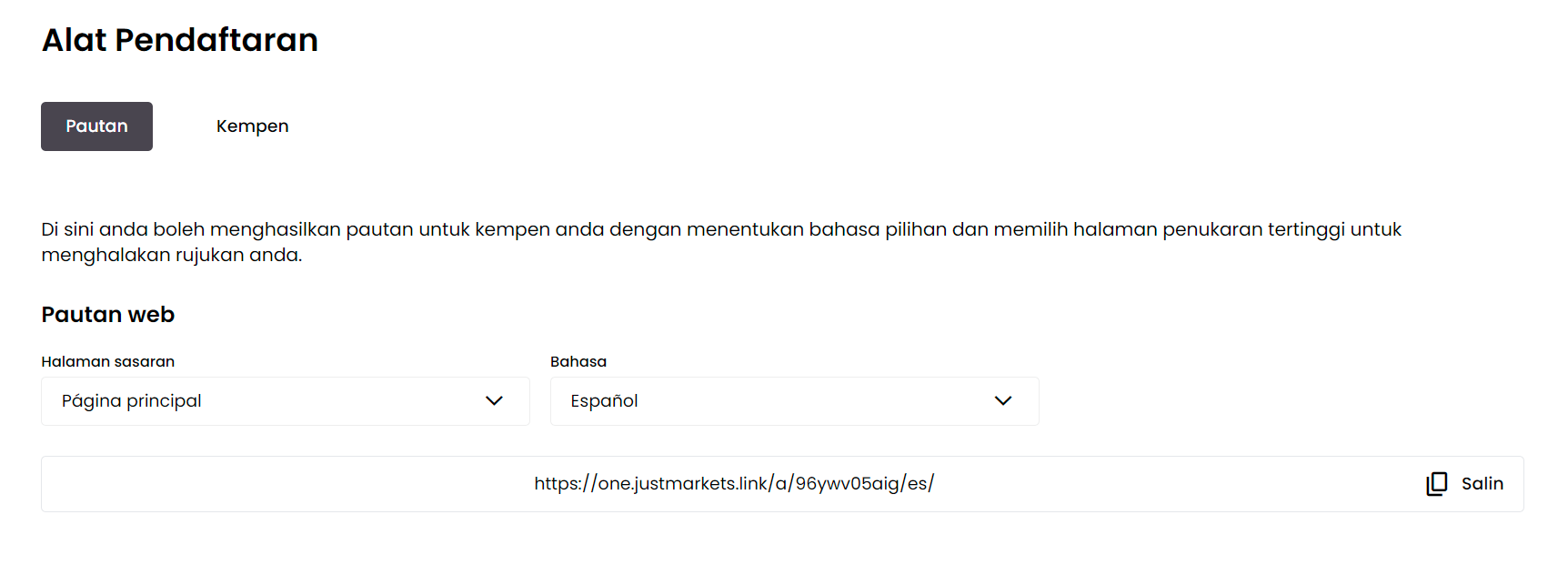Open the Halaman sasaran dropdown

tap(285, 401)
